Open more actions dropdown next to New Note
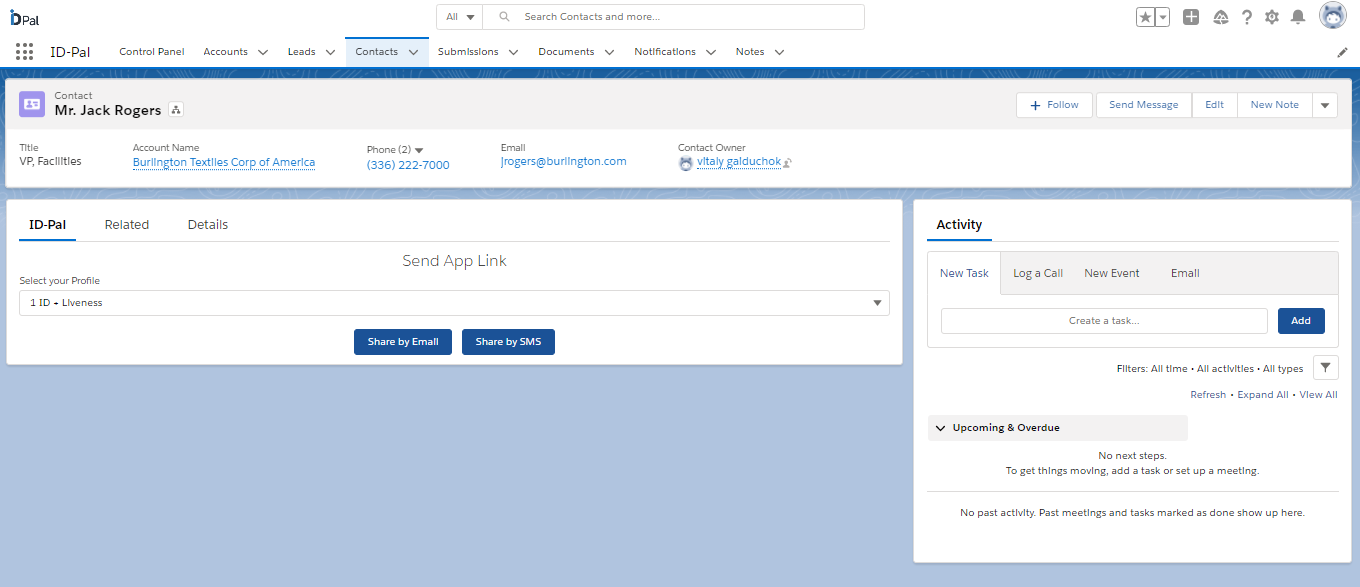The height and width of the screenshot is (587, 1360). click(1325, 105)
